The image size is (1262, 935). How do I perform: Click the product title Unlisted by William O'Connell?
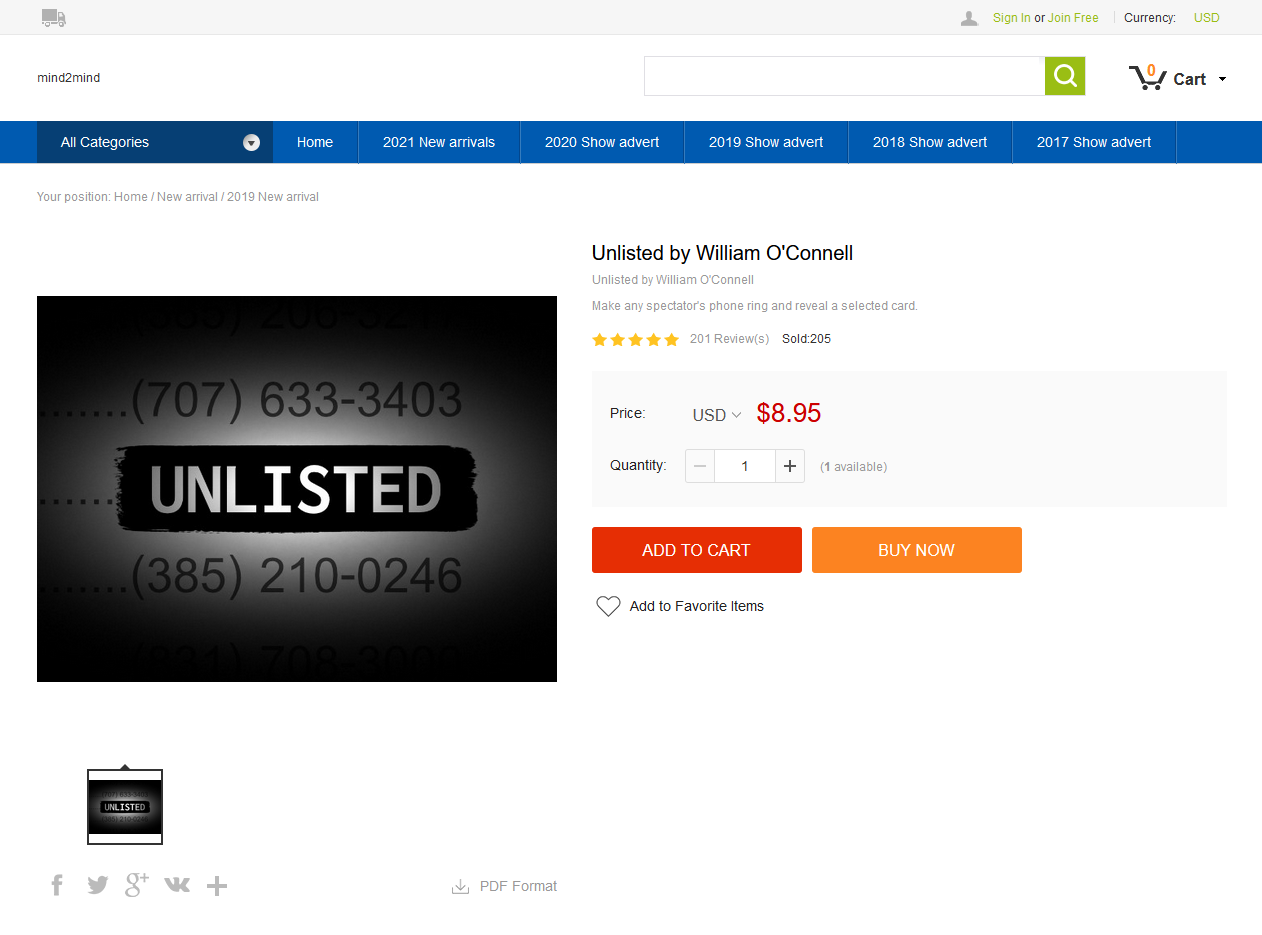[x=723, y=253]
